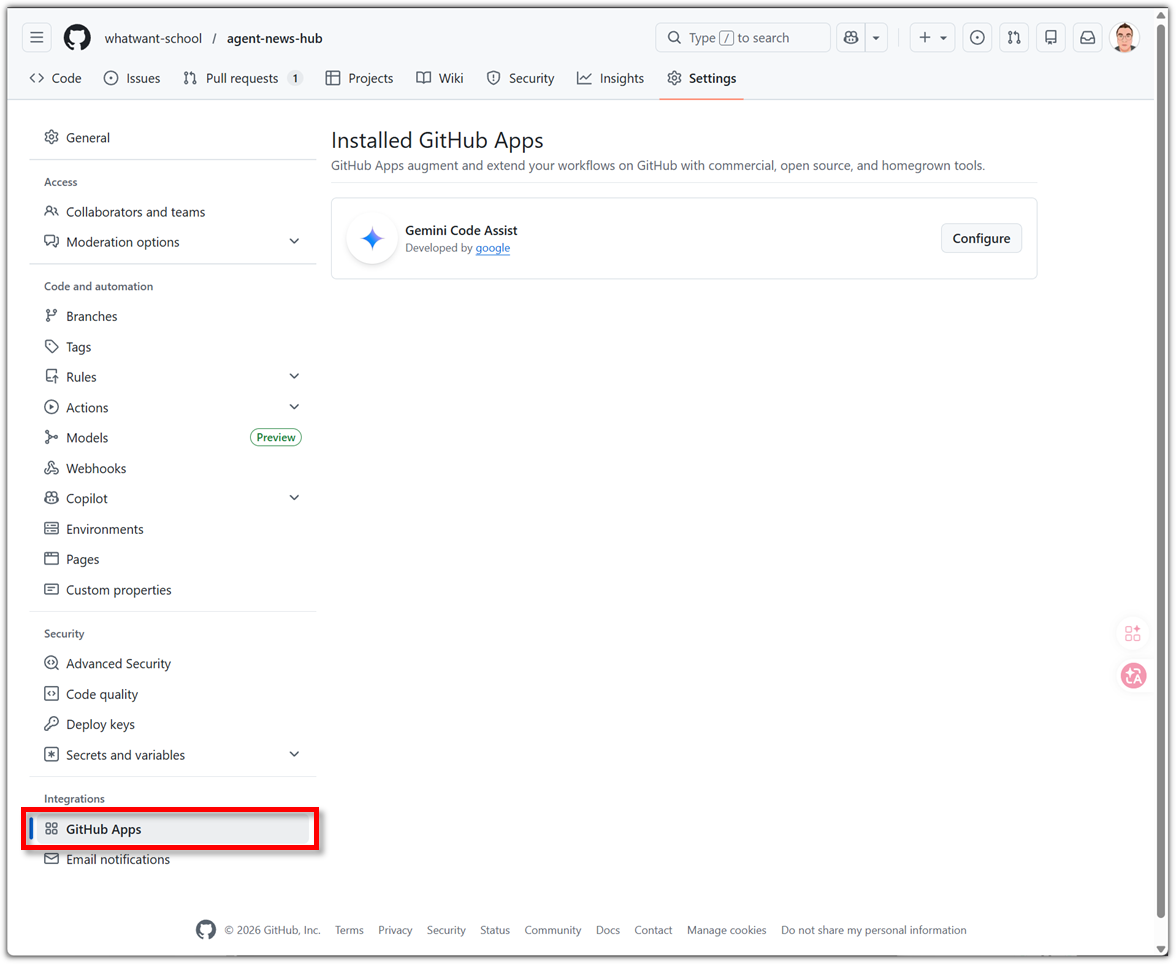Open the Insights tab
The image size is (1176, 964).
610,78
